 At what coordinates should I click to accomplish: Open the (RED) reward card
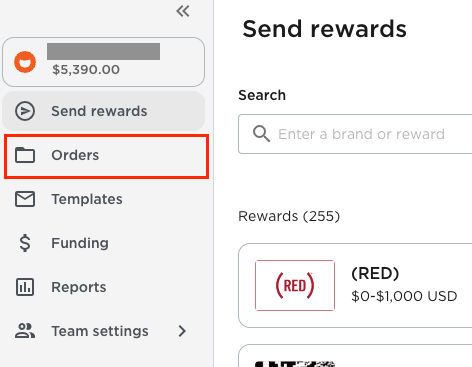coord(355,285)
